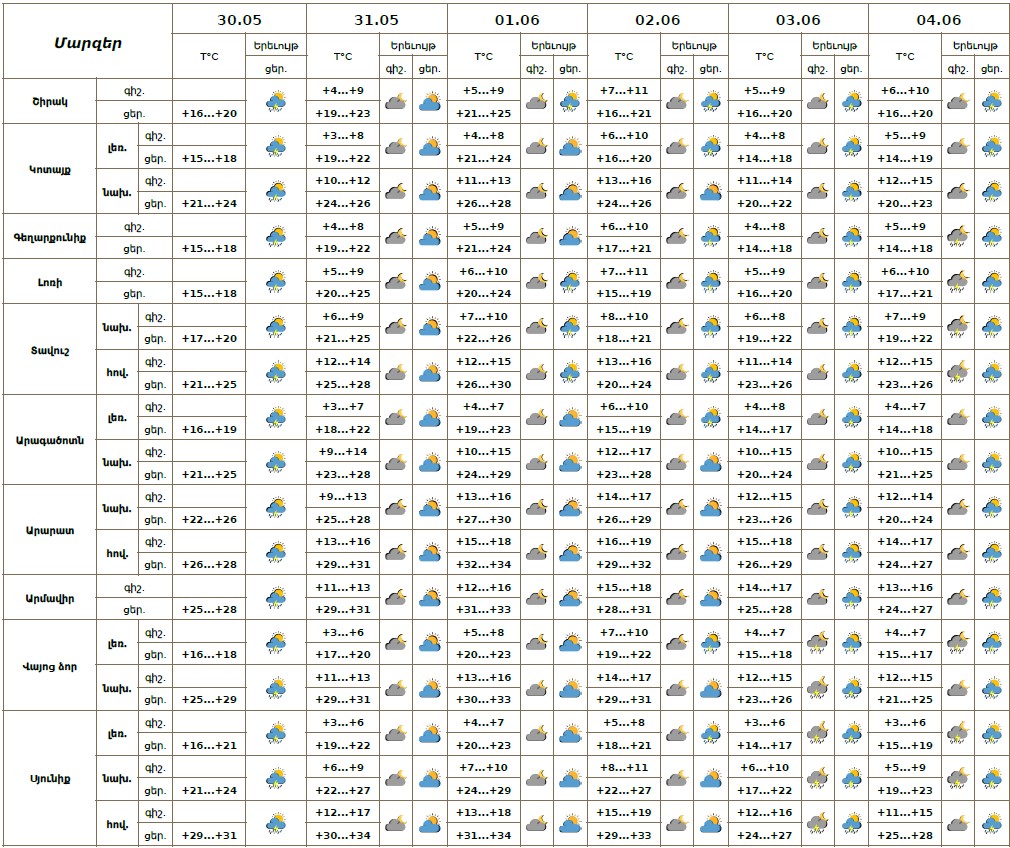Image resolution: width=1010 pixels, height=848 pixels.
Task: Click Armavir's night weather icon for 31.05
Action: (395, 598)
